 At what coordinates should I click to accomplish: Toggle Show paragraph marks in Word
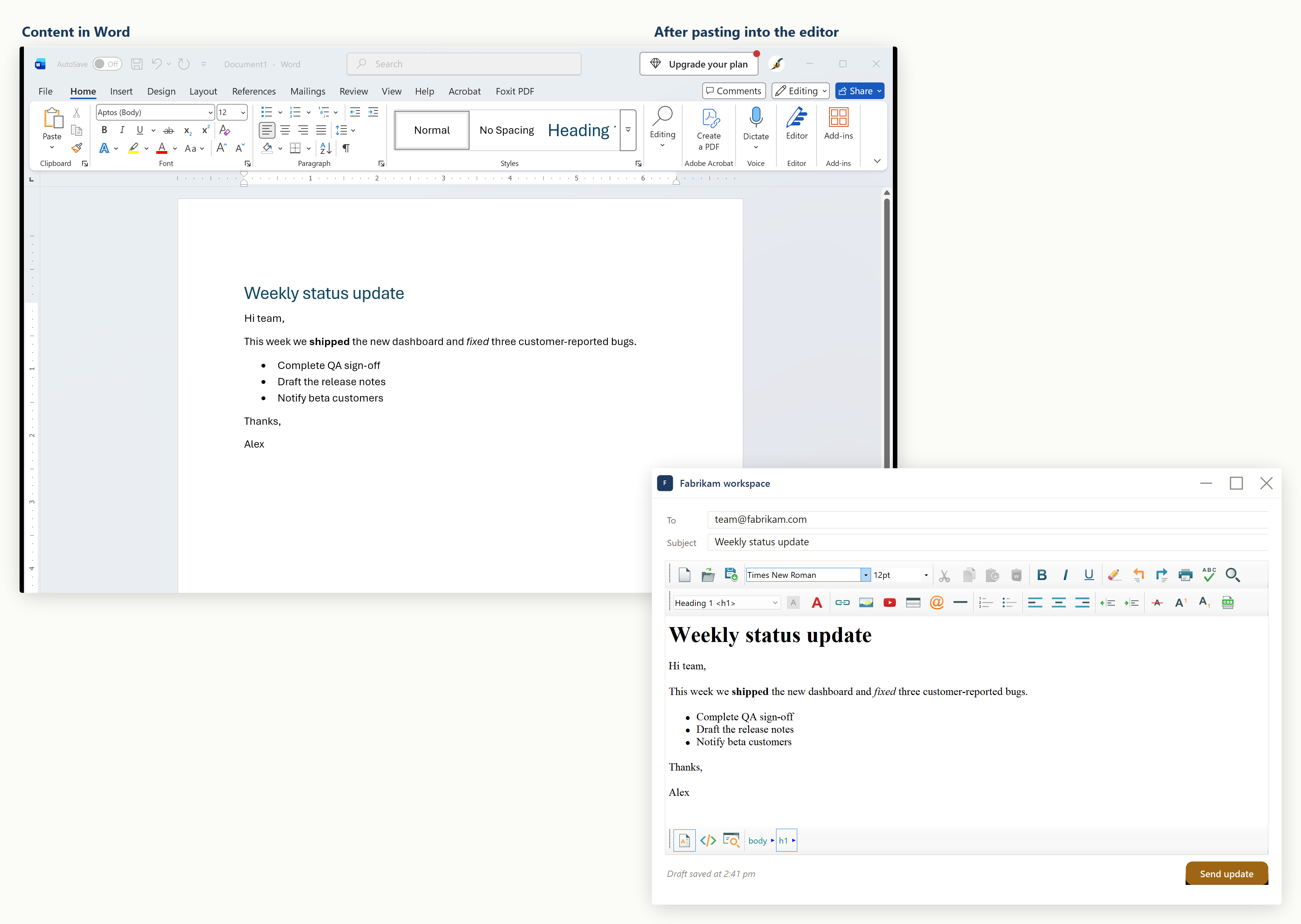[346, 148]
